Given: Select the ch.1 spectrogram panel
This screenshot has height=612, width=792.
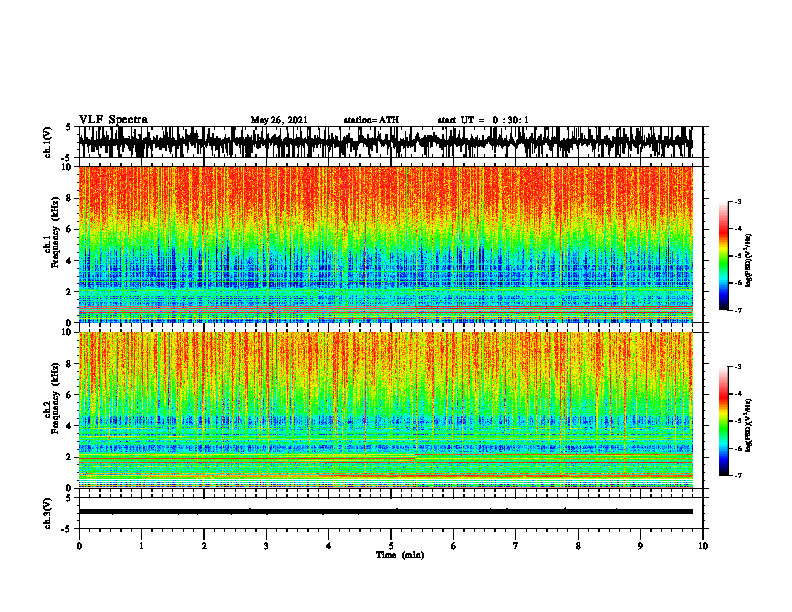Looking at the screenshot, I should click(385, 244).
